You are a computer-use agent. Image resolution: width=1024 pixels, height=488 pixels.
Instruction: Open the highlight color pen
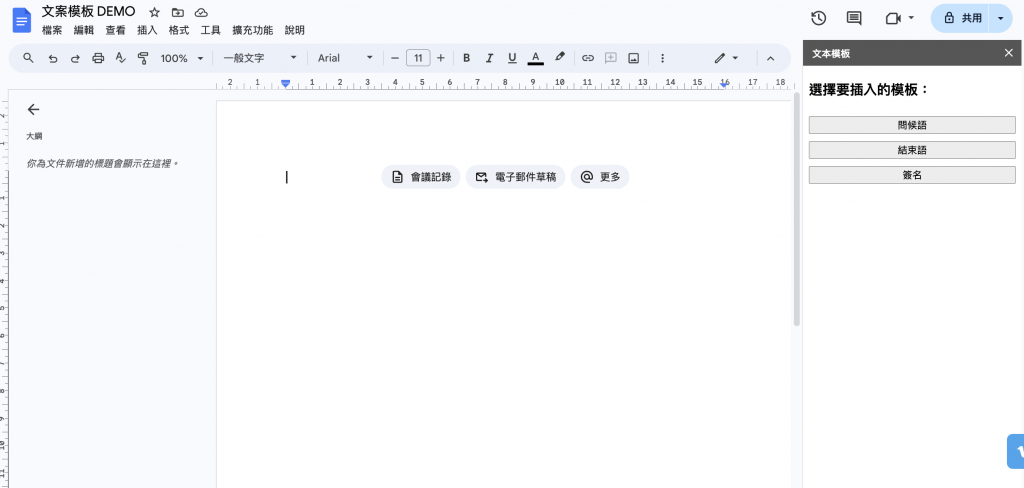[560, 58]
